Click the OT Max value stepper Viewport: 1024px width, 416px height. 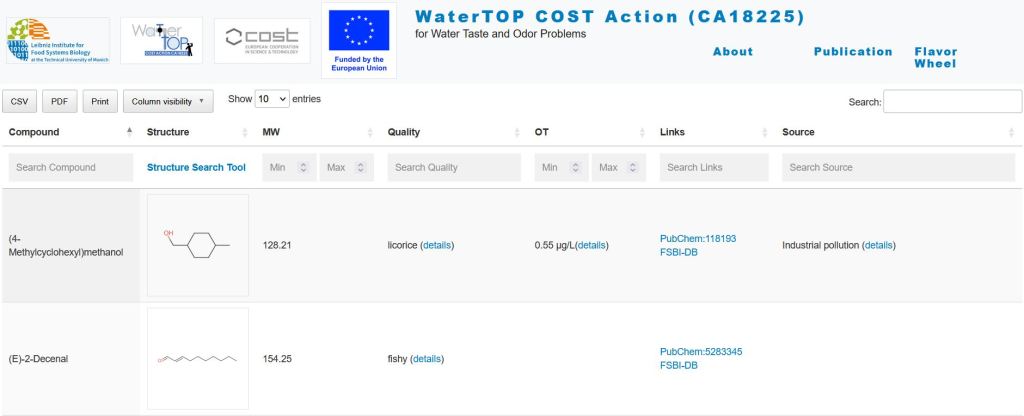633,168
